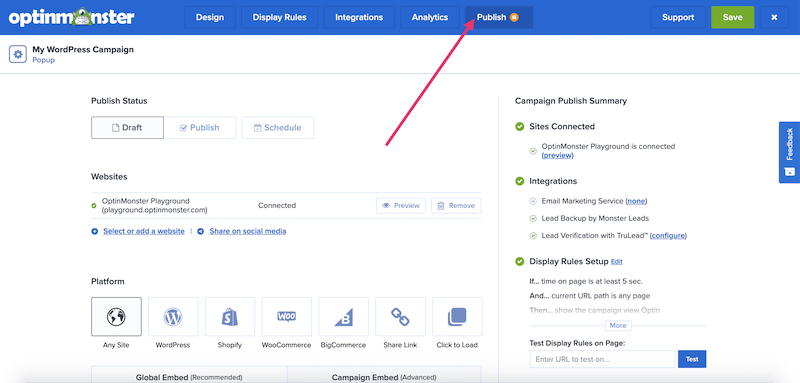Select the Shopify platform icon

coord(230,317)
